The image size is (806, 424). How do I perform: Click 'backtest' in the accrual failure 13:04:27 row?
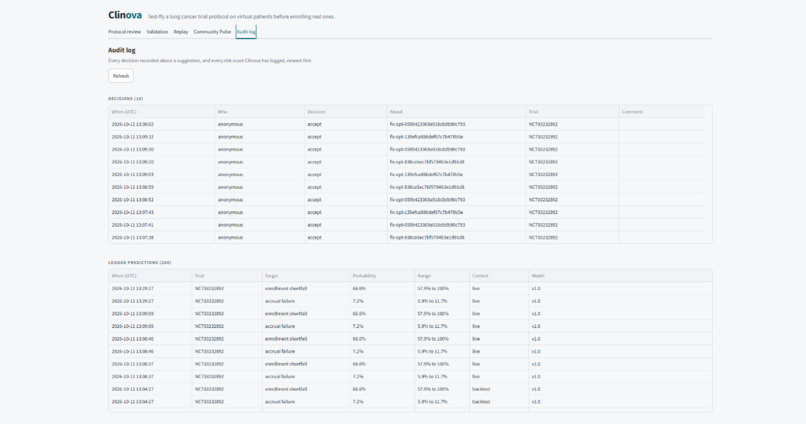(481, 402)
